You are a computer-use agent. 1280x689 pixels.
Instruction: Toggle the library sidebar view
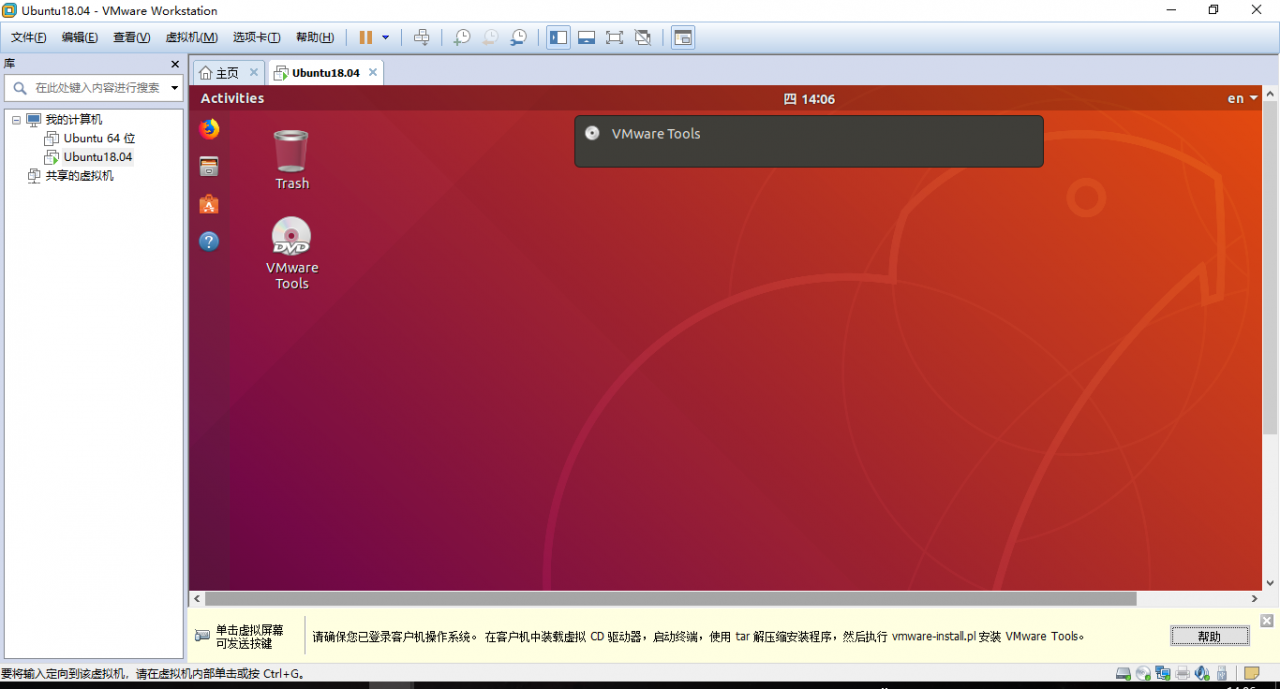[558, 38]
